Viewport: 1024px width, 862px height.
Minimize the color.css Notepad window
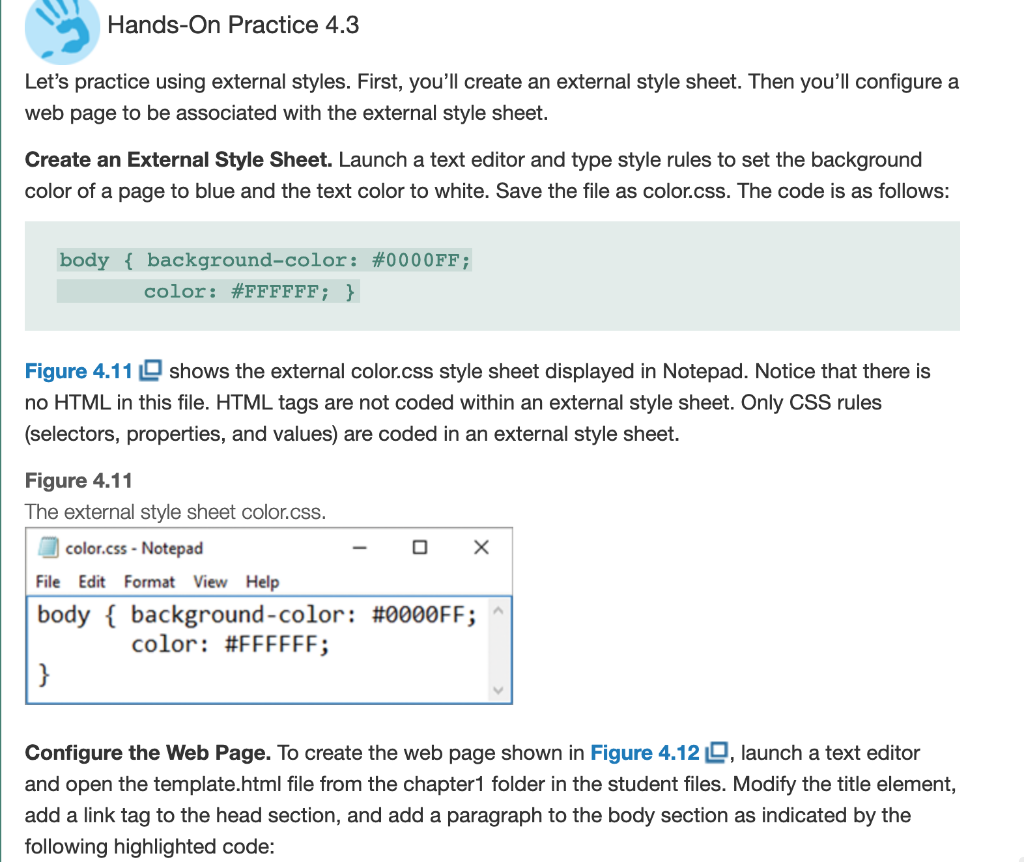(358, 548)
